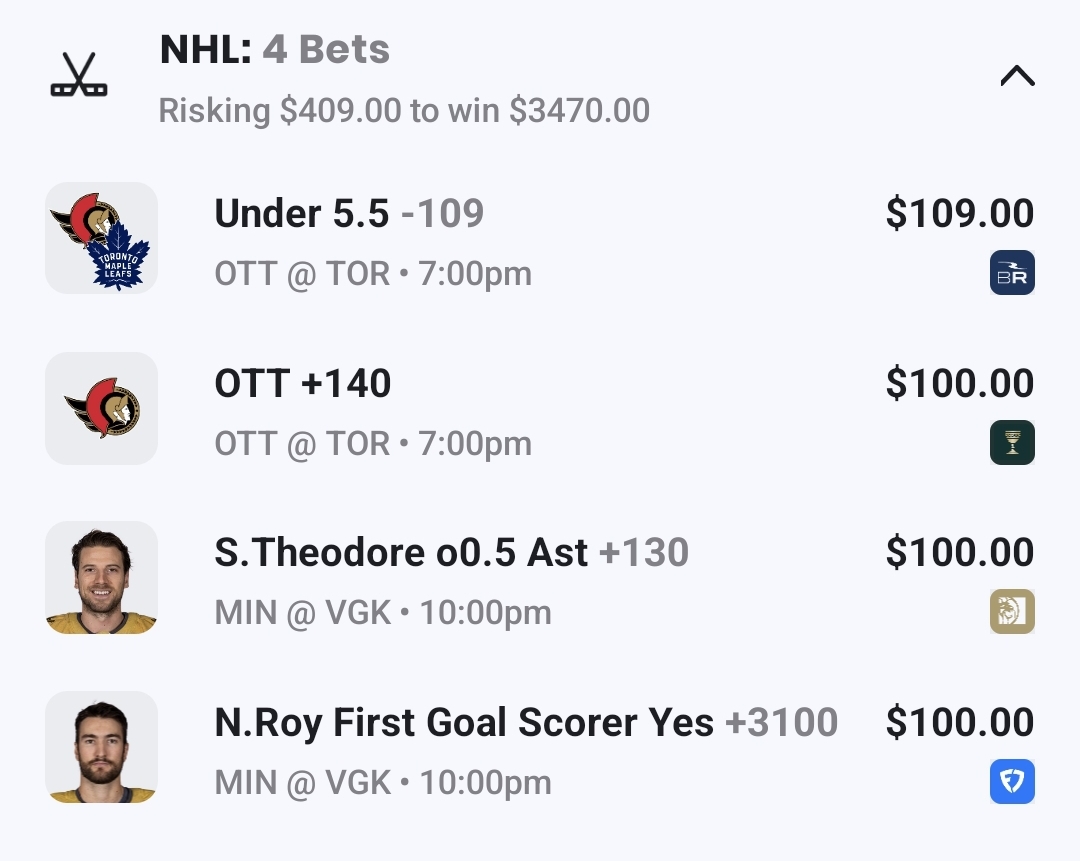Click the Ottawa Senators team logo
1080x861 pixels.
pos(101,408)
